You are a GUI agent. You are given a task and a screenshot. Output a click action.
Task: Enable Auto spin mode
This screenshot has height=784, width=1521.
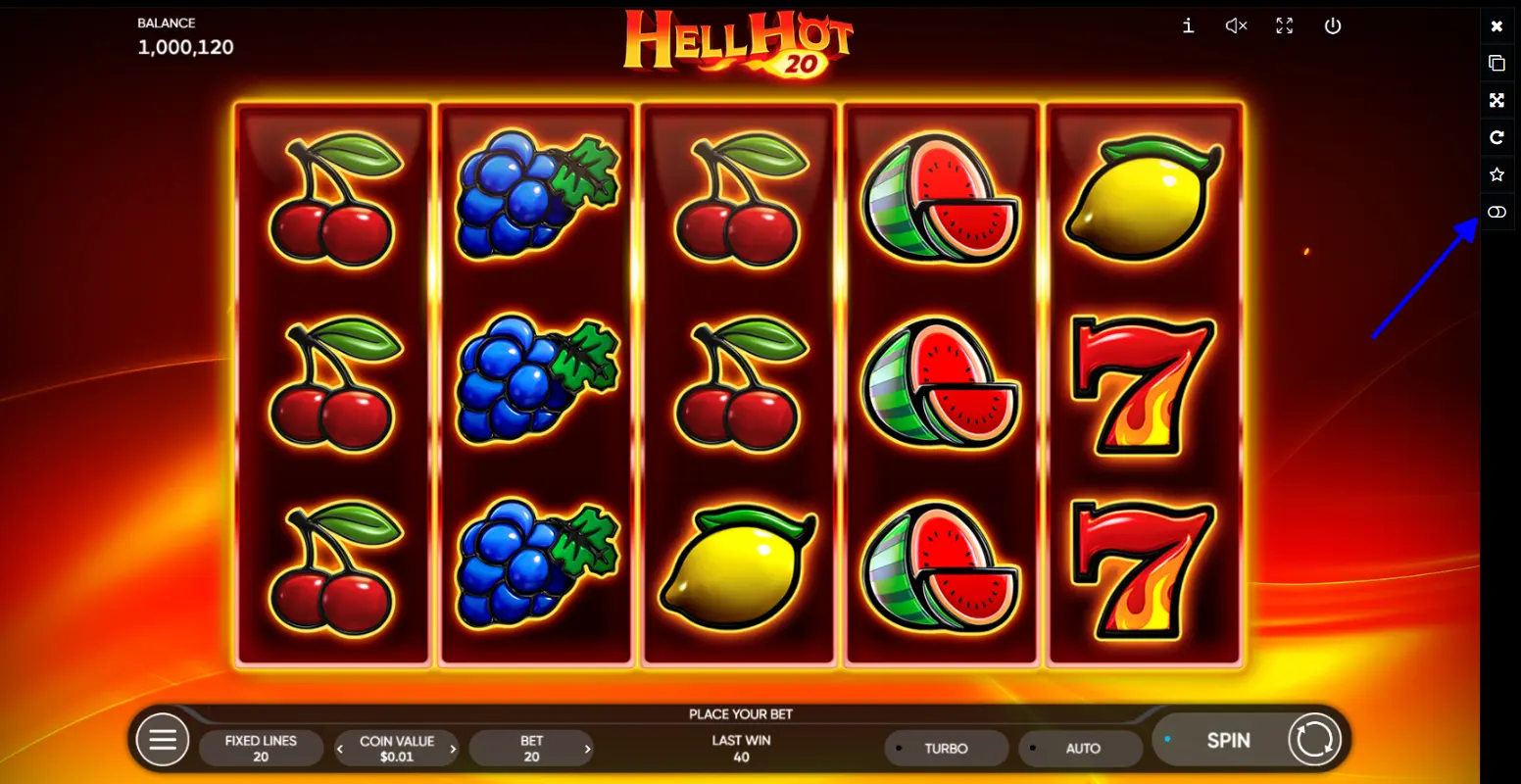coord(1081,749)
